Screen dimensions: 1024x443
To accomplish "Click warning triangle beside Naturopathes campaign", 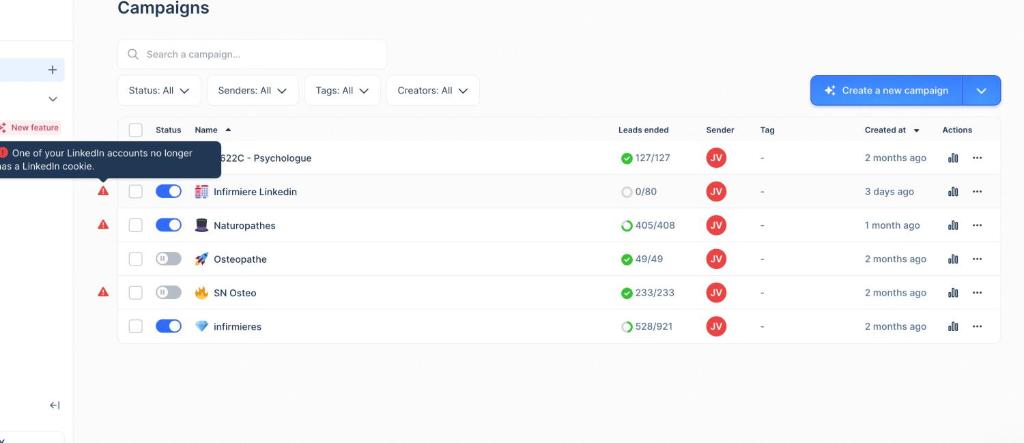I will tap(103, 225).
